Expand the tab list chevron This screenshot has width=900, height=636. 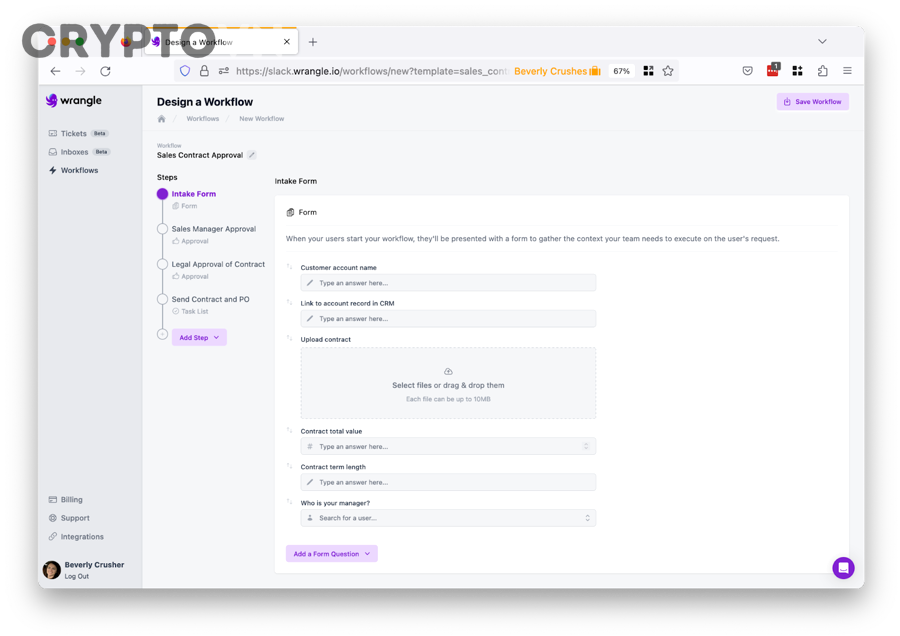click(822, 41)
